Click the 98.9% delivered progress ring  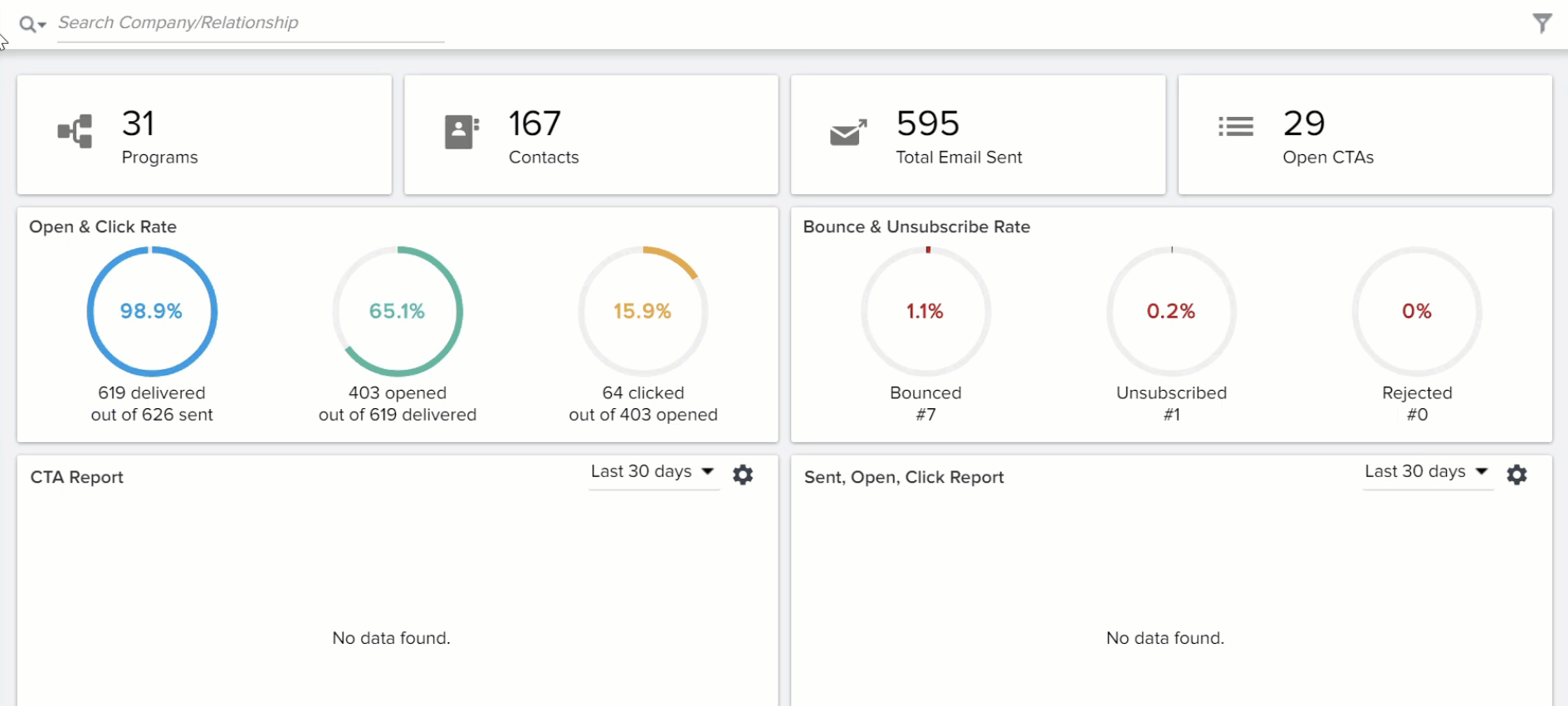point(152,311)
